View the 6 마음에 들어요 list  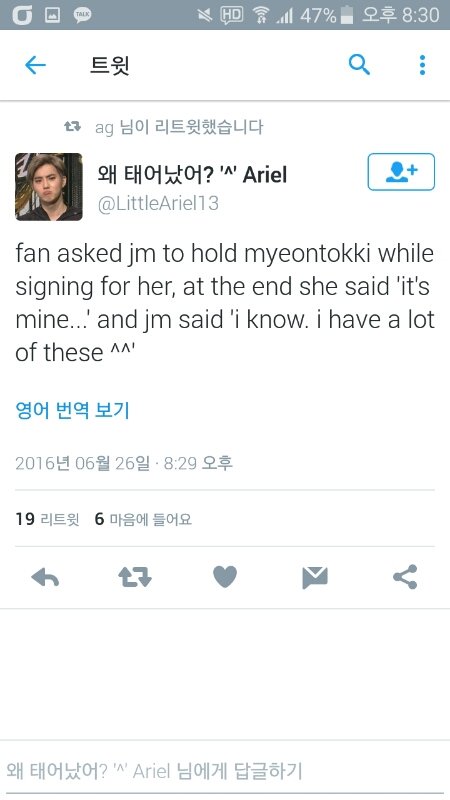(x=143, y=519)
